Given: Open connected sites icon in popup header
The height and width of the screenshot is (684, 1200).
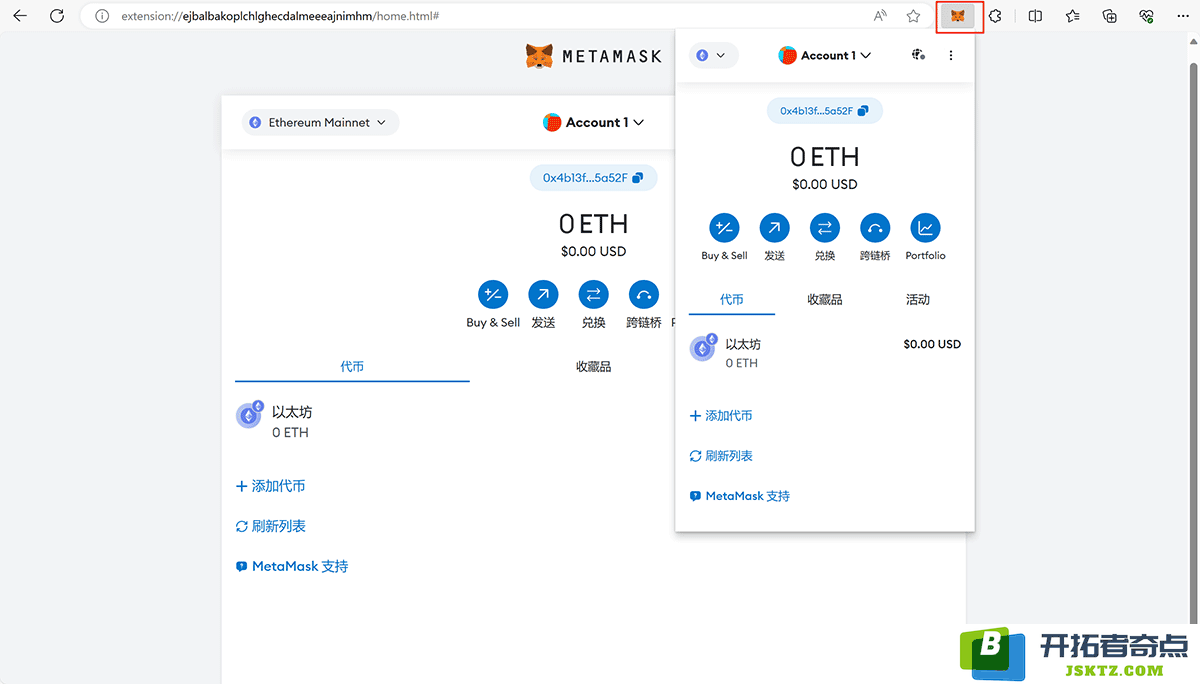Looking at the screenshot, I should click(918, 56).
